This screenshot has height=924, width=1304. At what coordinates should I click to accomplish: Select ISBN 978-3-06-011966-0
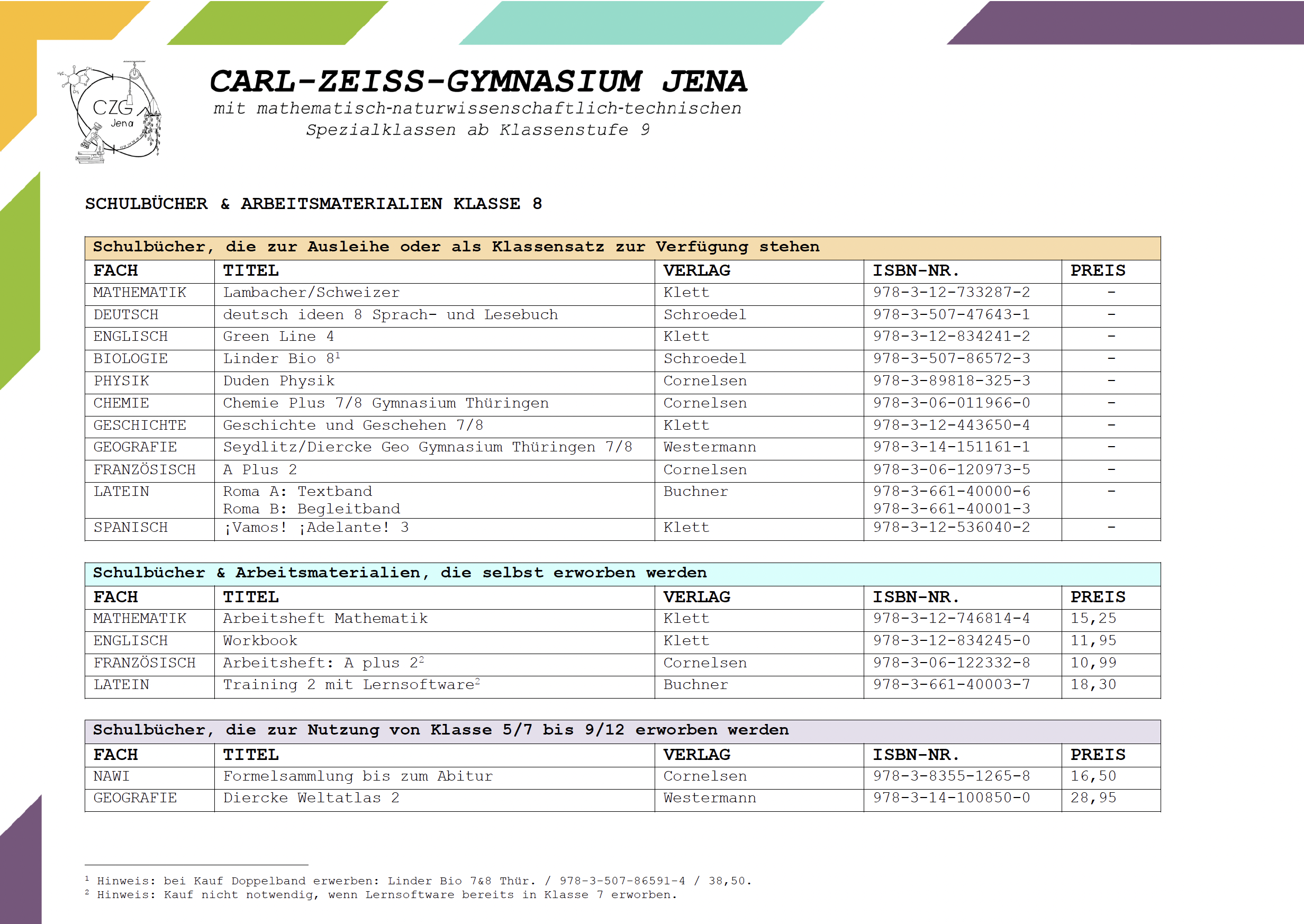coord(951,403)
